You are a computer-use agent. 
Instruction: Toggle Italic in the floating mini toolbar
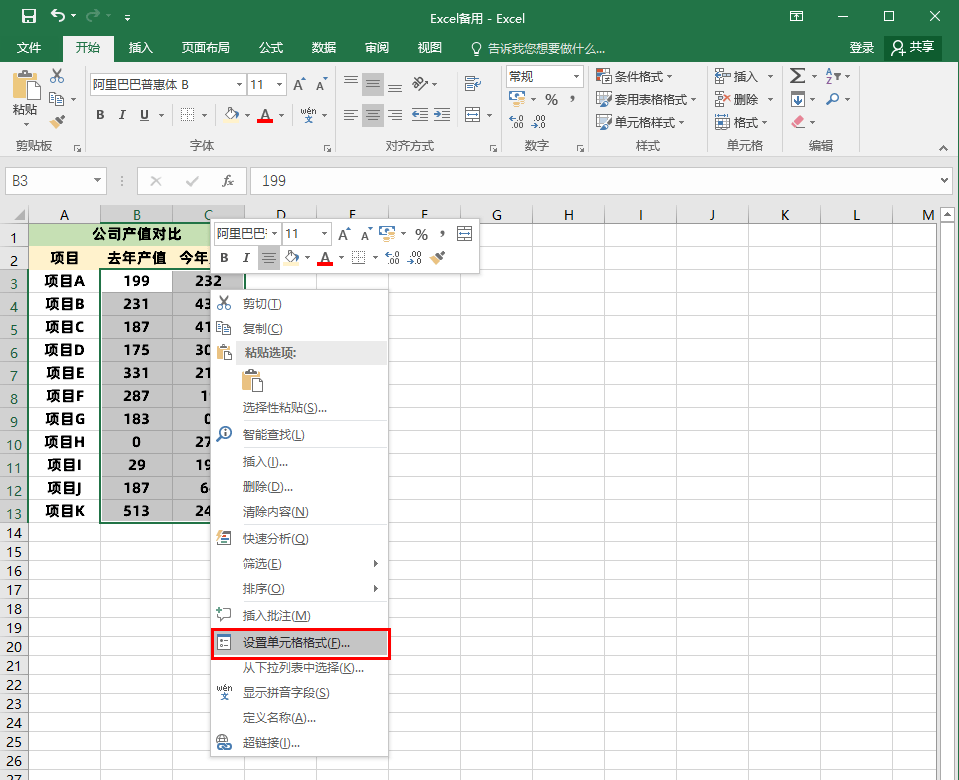(246, 258)
